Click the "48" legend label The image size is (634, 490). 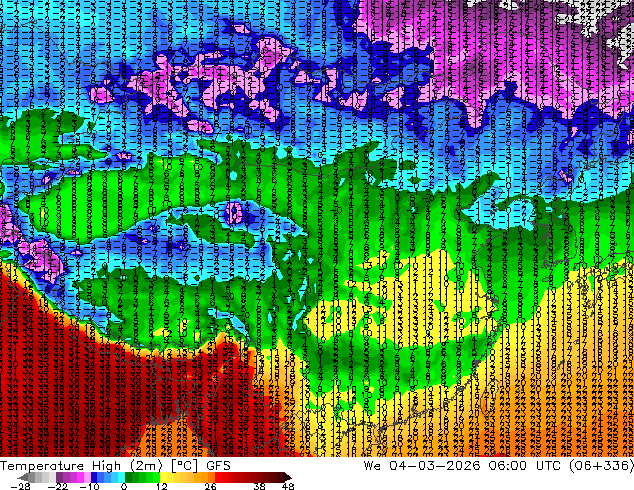pyautogui.click(x=288, y=486)
